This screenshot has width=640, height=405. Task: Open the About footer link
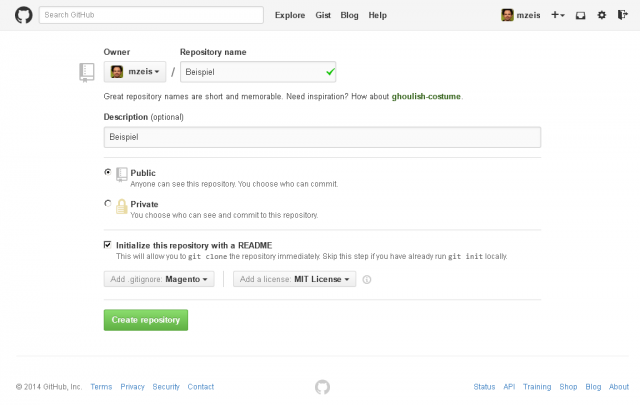619,387
